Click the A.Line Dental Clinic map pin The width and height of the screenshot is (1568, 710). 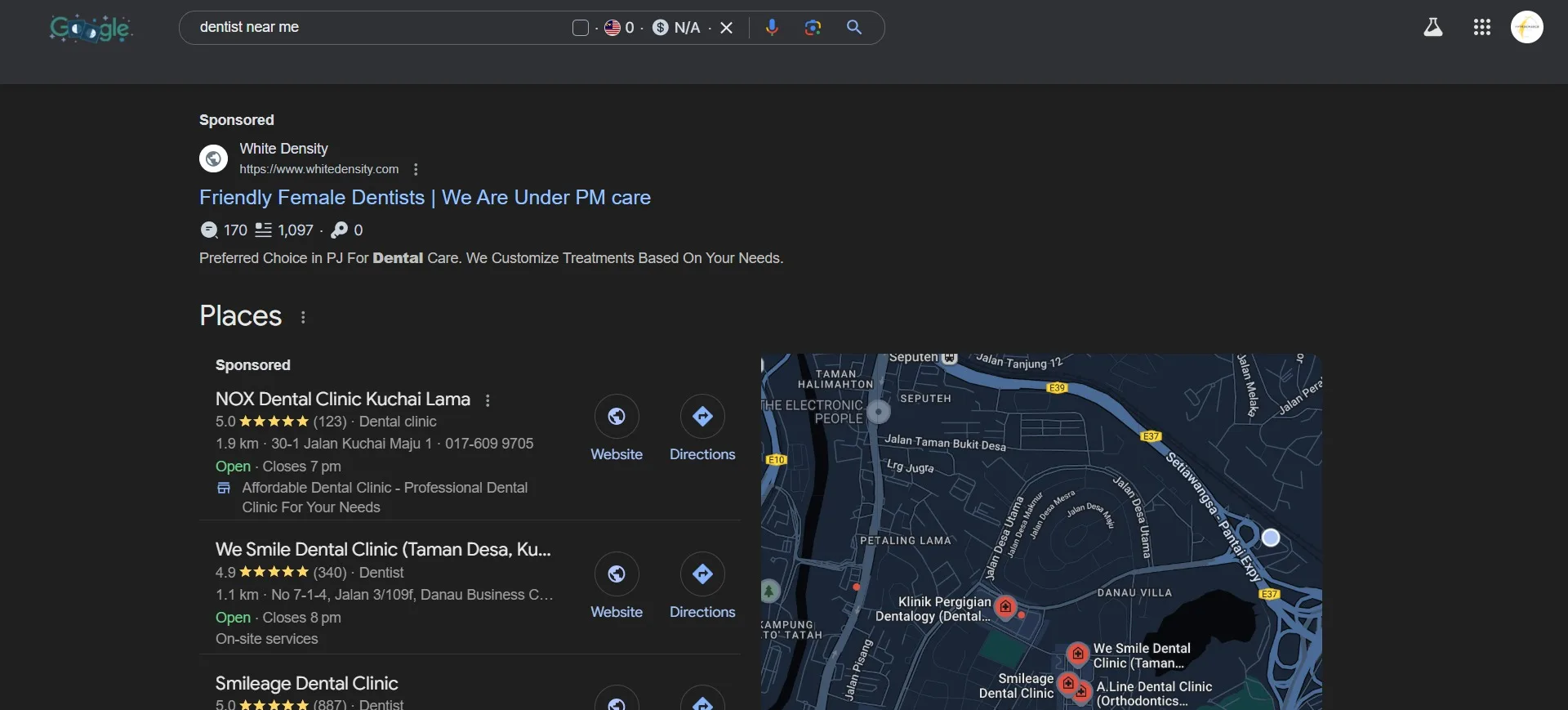pos(1082,693)
